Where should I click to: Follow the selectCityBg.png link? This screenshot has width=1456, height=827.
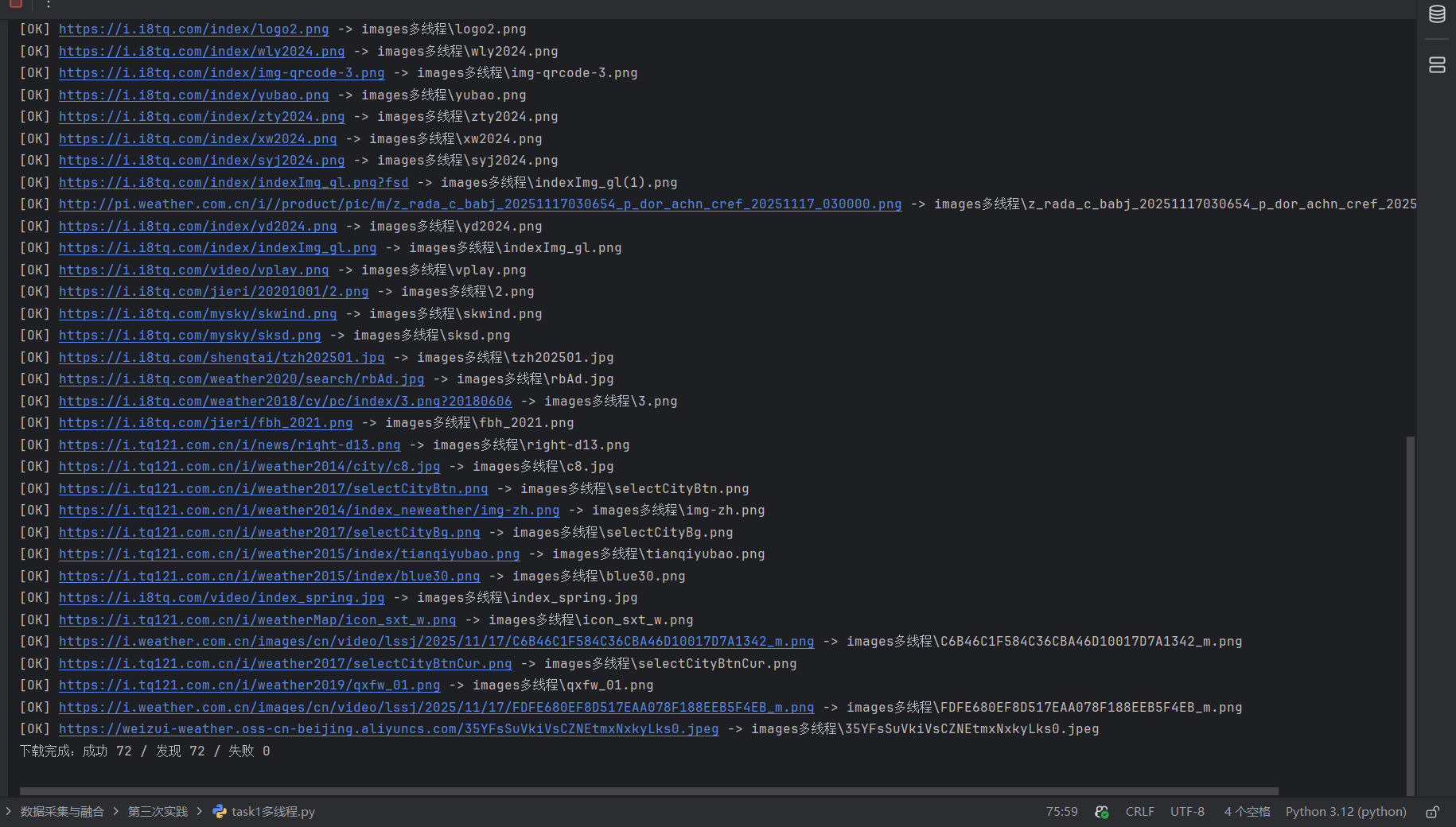point(269,533)
